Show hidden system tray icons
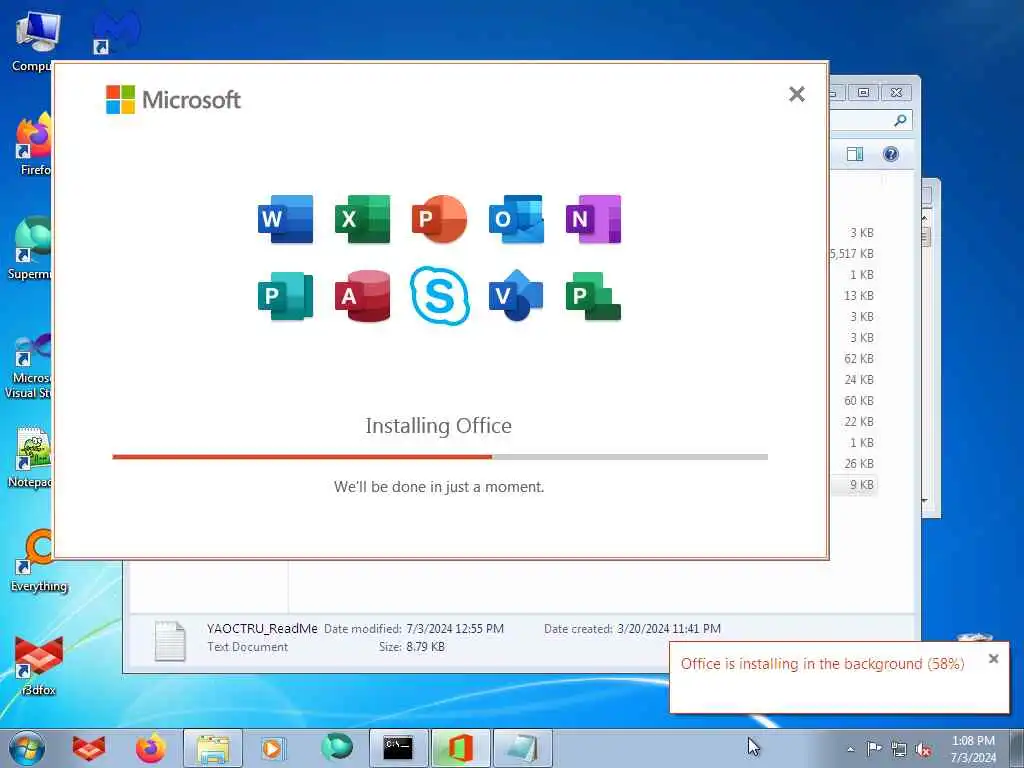This screenshot has height=768, width=1024. tap(850, 749)
